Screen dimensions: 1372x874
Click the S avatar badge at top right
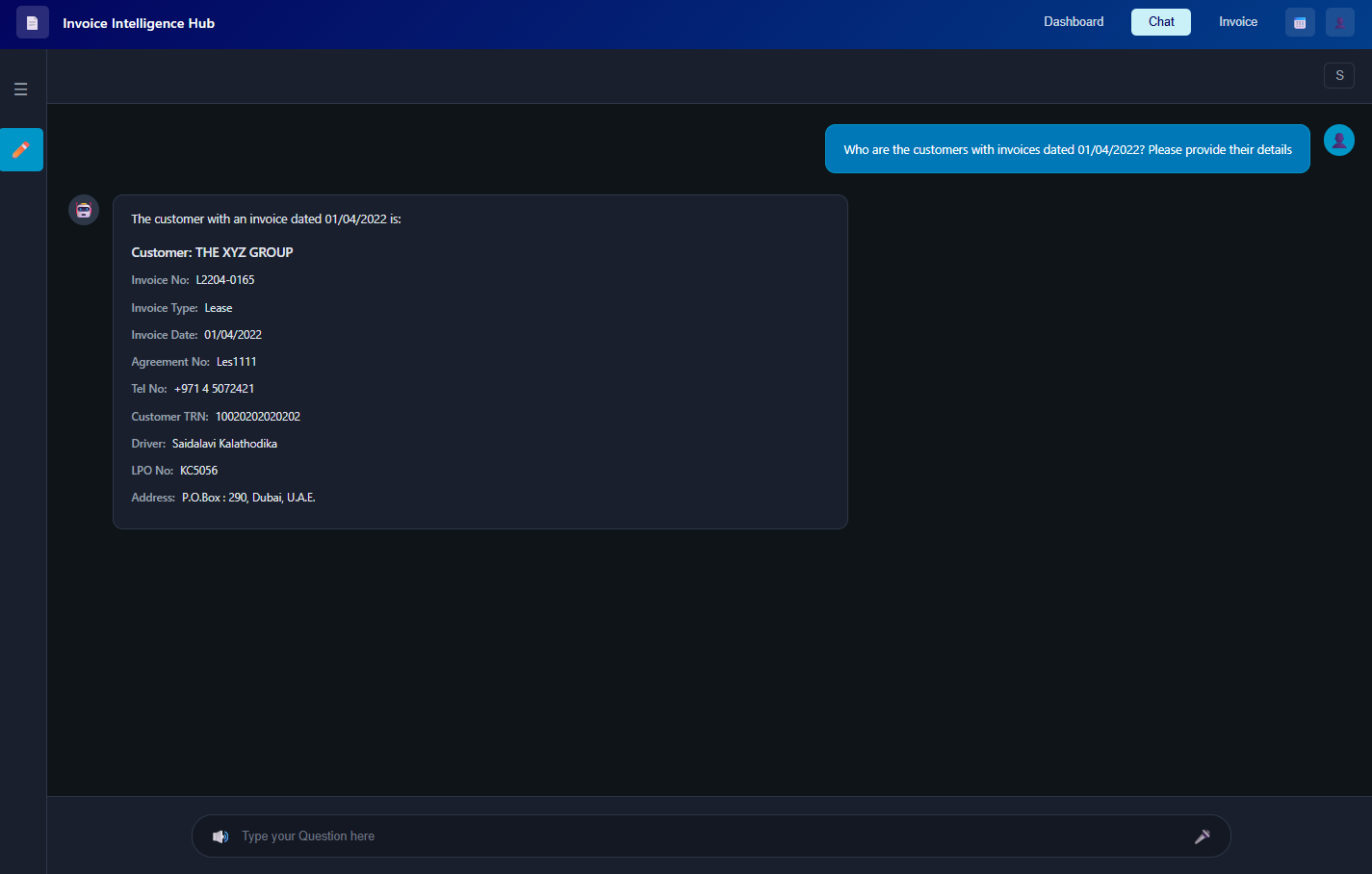pyautogui.click(x=1339, y=75)
